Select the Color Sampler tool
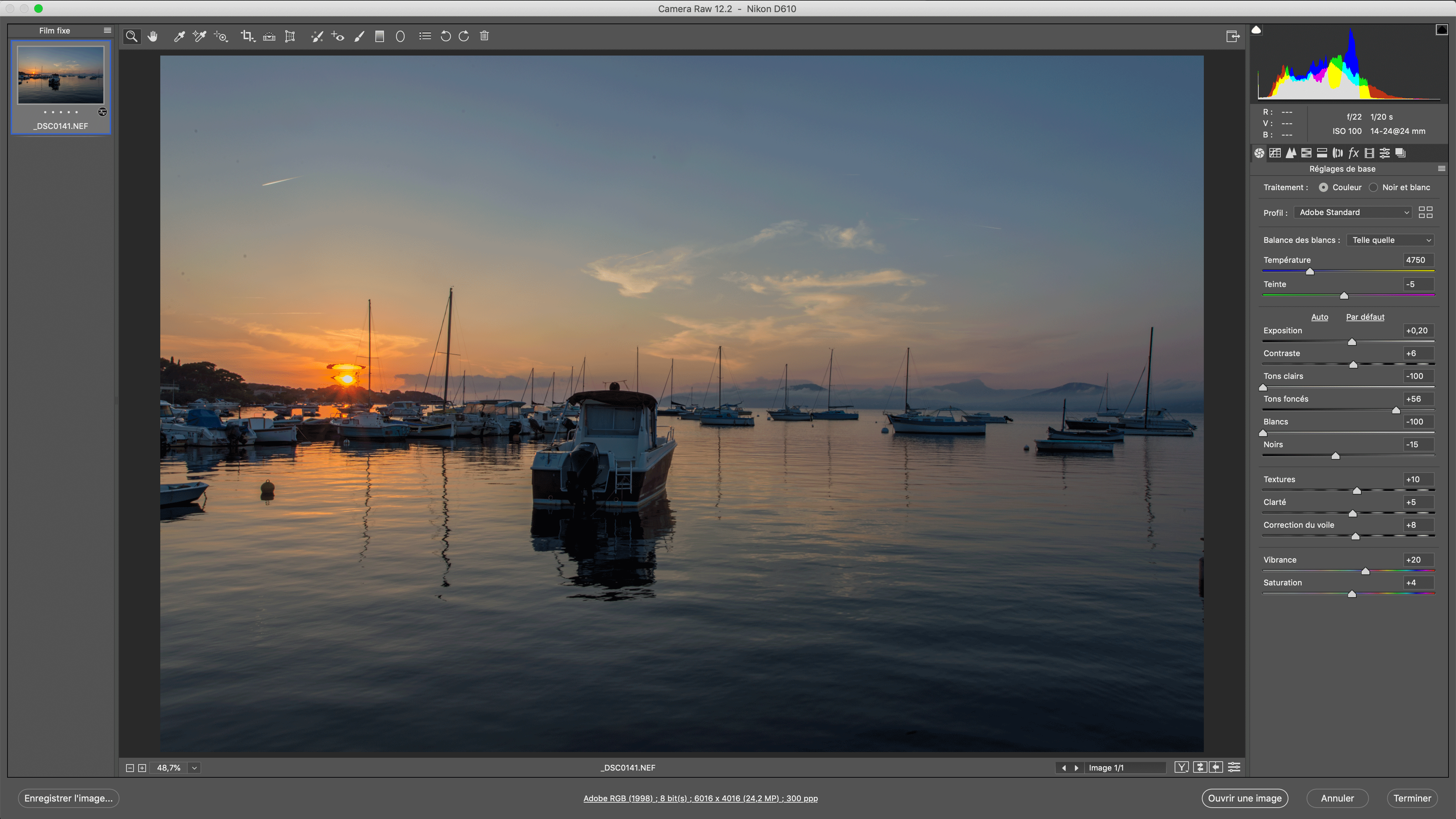 pyautogui.click(x=199, y=36)
